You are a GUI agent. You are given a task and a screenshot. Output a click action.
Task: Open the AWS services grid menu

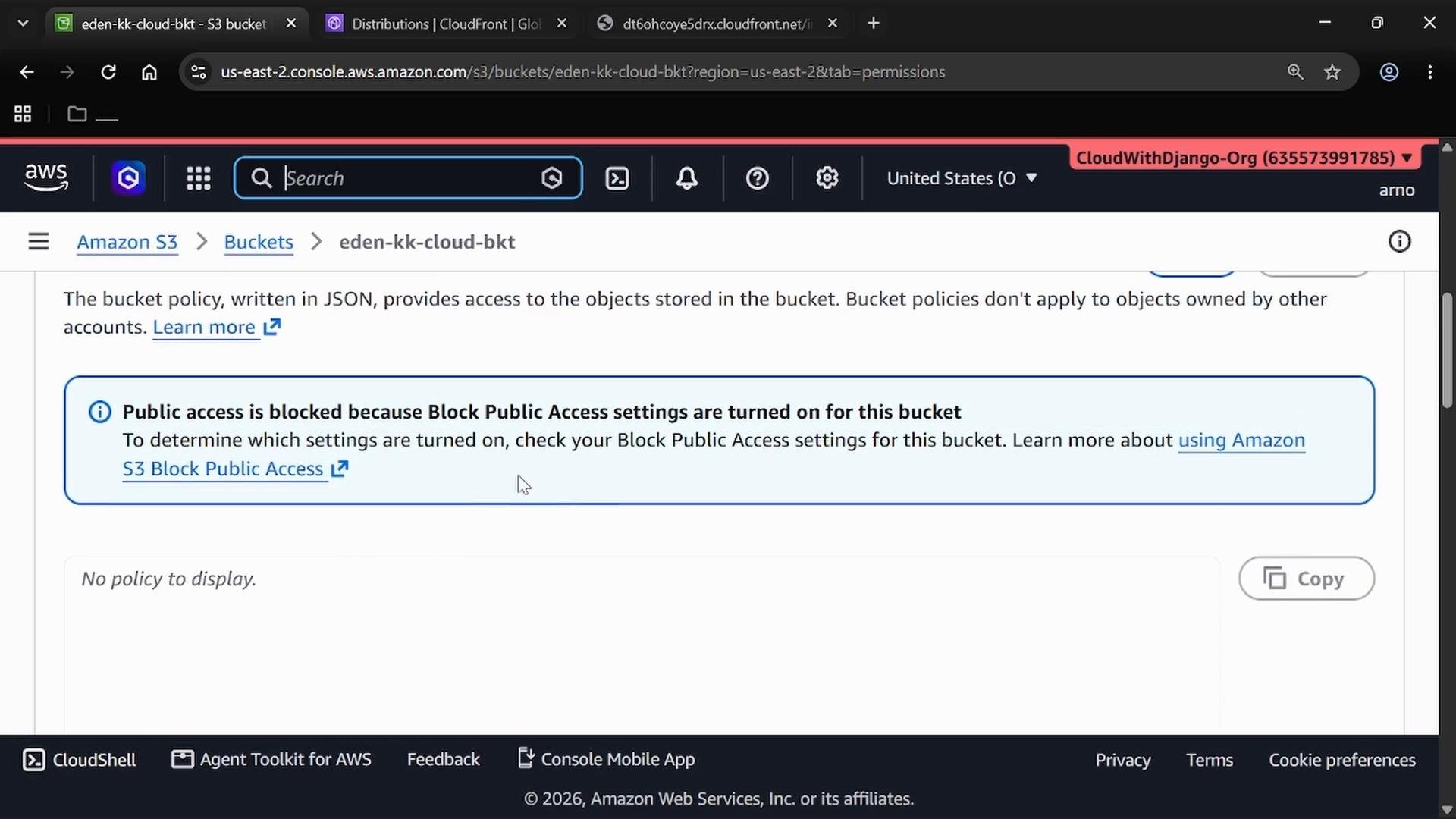[199, 178]
